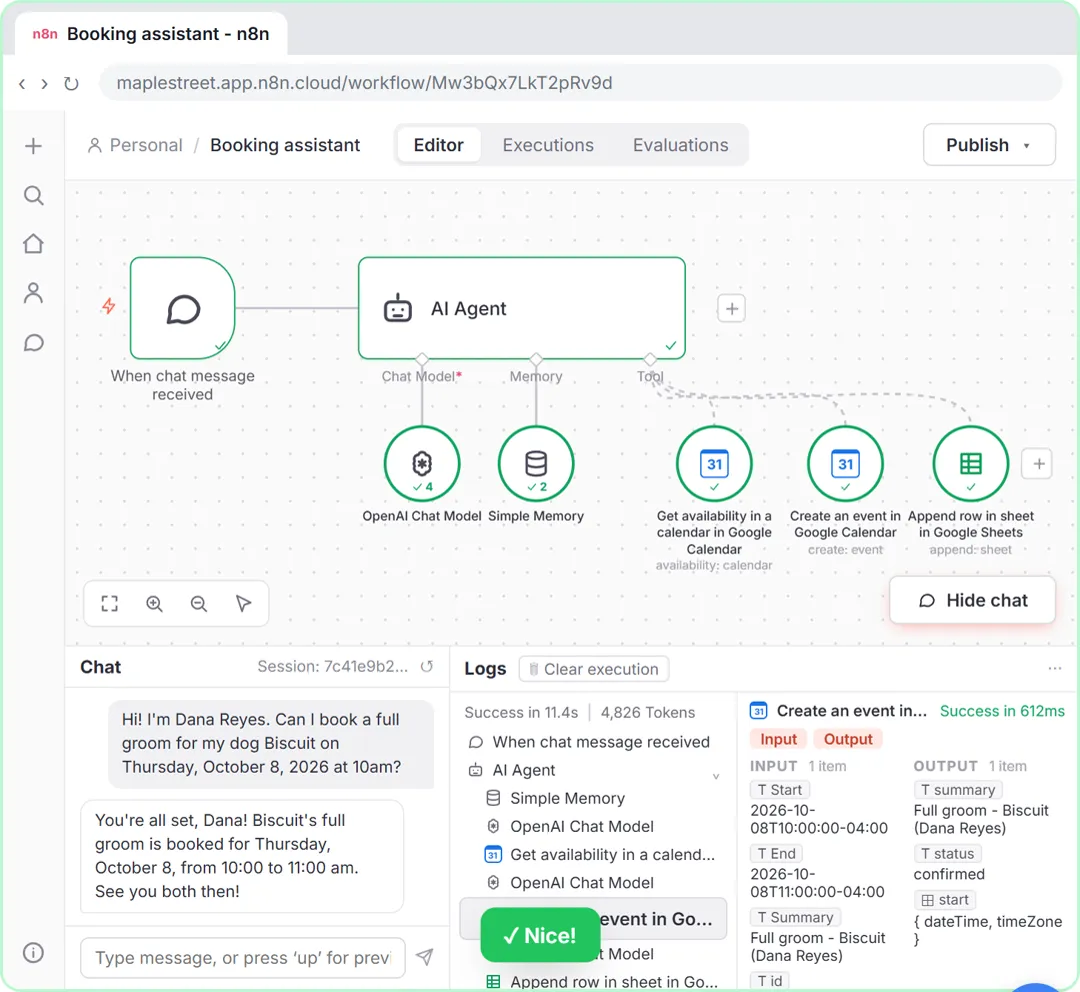Zoom in on the canvas
The image size is (1080, 992).
click(154, 604)
